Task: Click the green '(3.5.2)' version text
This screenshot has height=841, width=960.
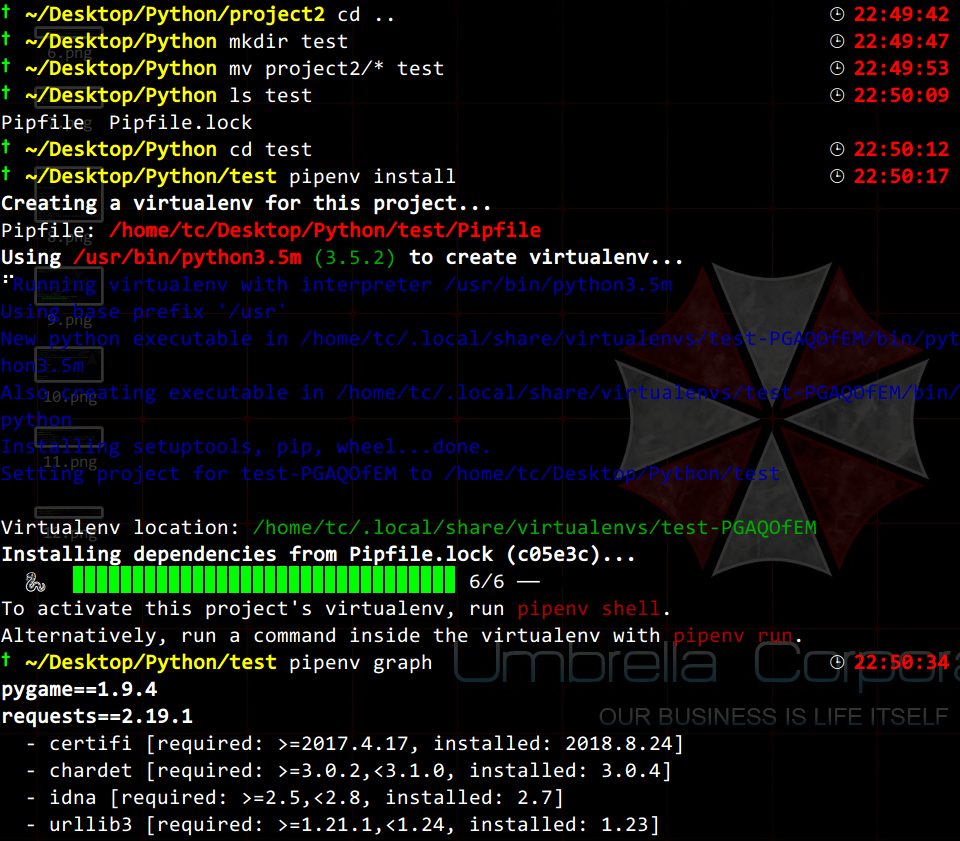Action: pos(355,258)
